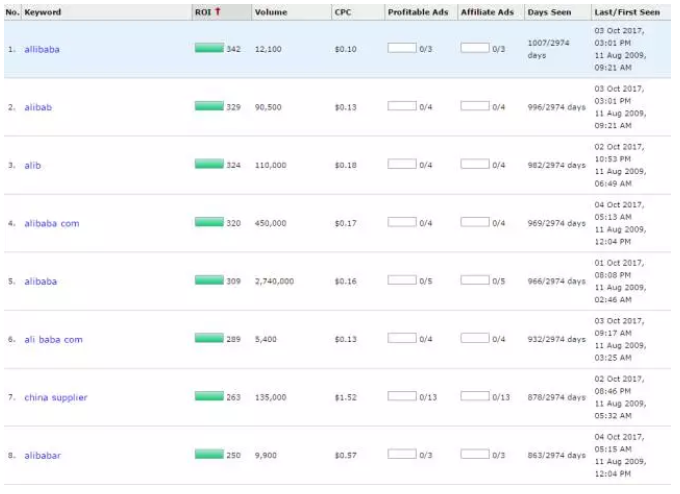Screen dimensions: 680x494
Task: Click Profitable Ads box for alib row
Action: (401, 164)
